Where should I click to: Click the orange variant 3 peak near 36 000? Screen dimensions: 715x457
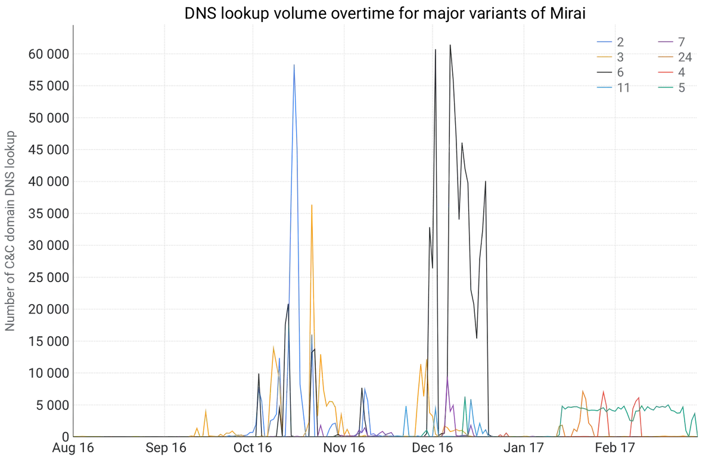(311, 205)
